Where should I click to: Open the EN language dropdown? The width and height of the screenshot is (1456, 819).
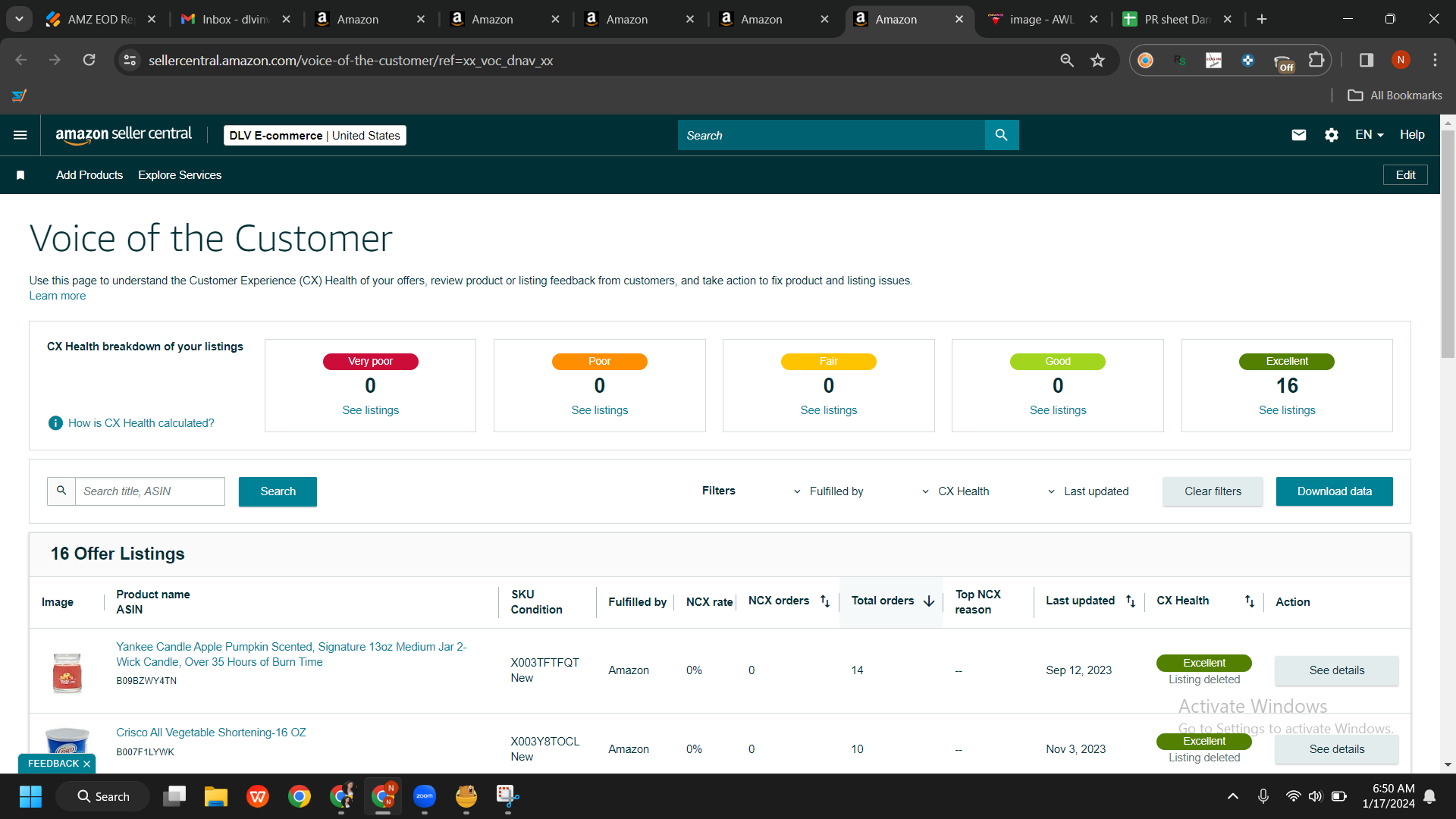tap(1370, 135)
